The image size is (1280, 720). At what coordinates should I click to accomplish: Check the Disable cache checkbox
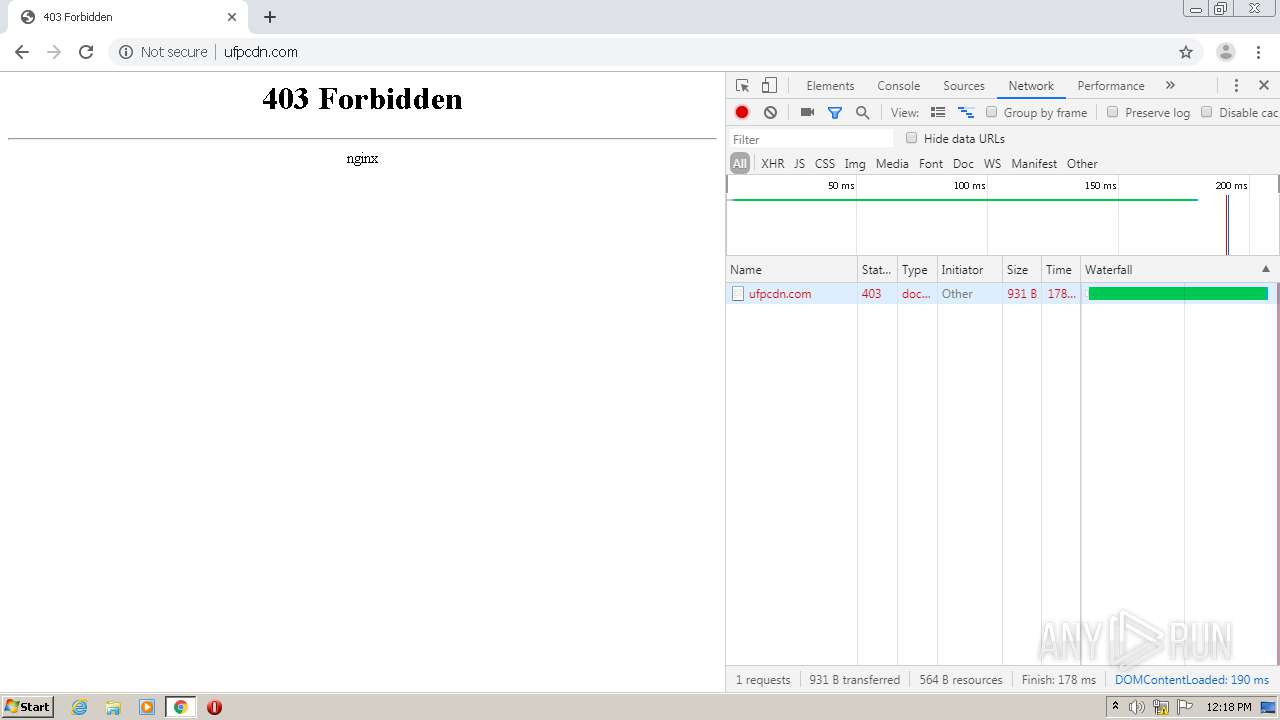(1207, 112)
